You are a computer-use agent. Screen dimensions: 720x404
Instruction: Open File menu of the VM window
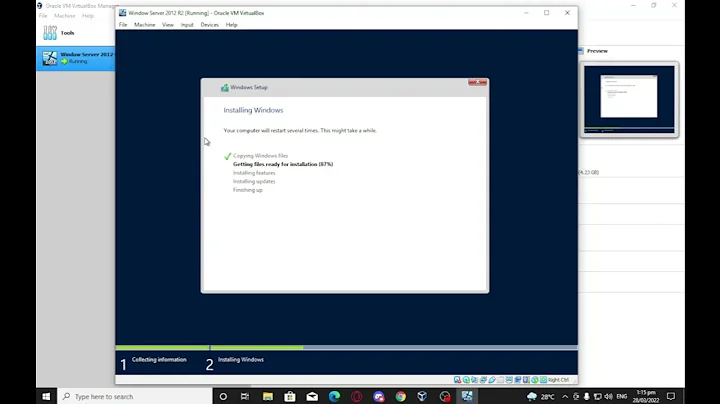(x=123, y=25)
